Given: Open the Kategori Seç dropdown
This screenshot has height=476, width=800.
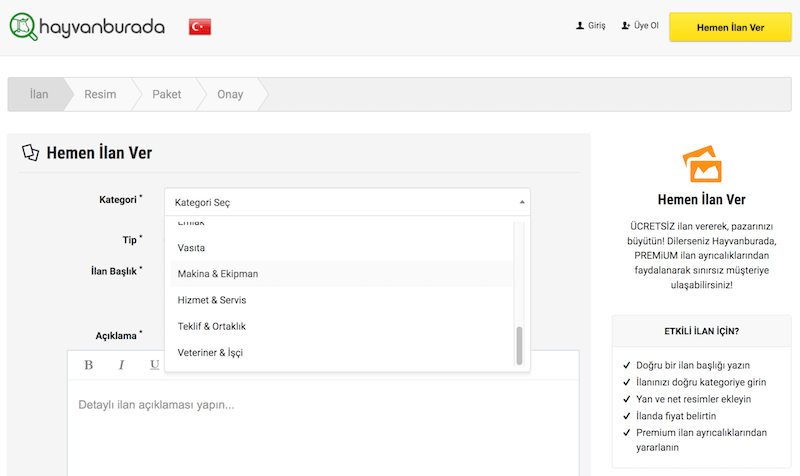Looking at the screenshot, I should point(346,202).
